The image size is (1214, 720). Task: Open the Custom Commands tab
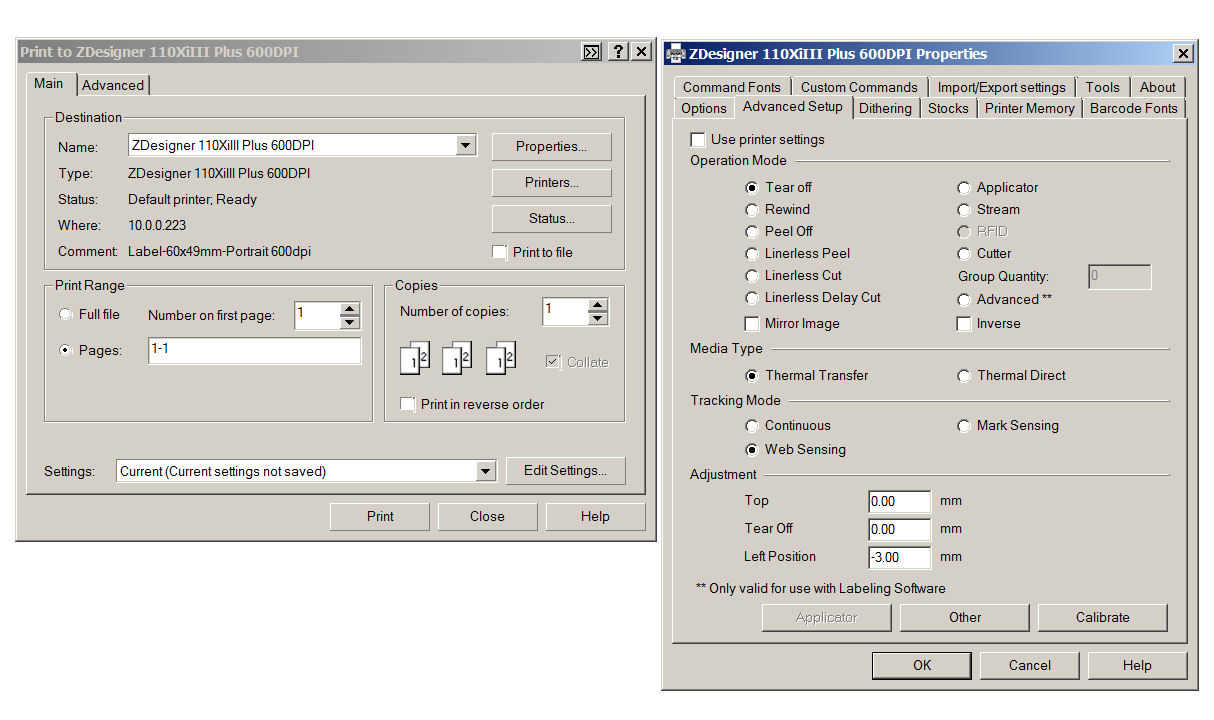(859, 87)
